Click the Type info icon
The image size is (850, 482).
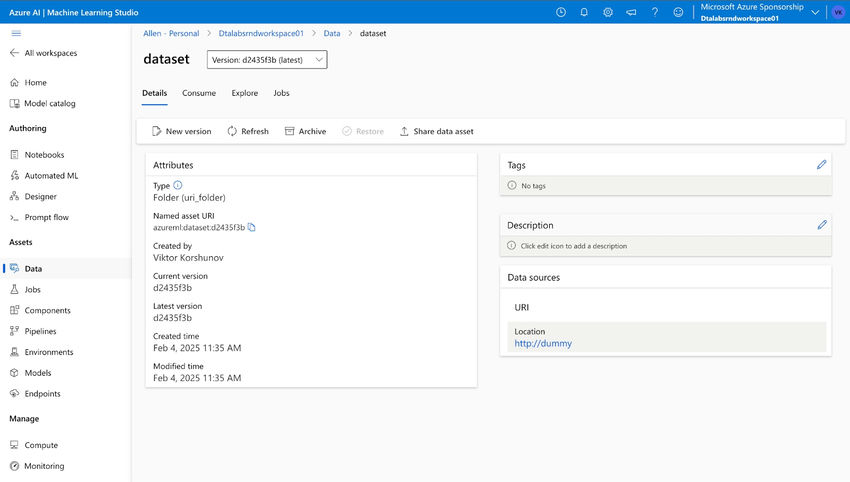[x=178, y=185]
